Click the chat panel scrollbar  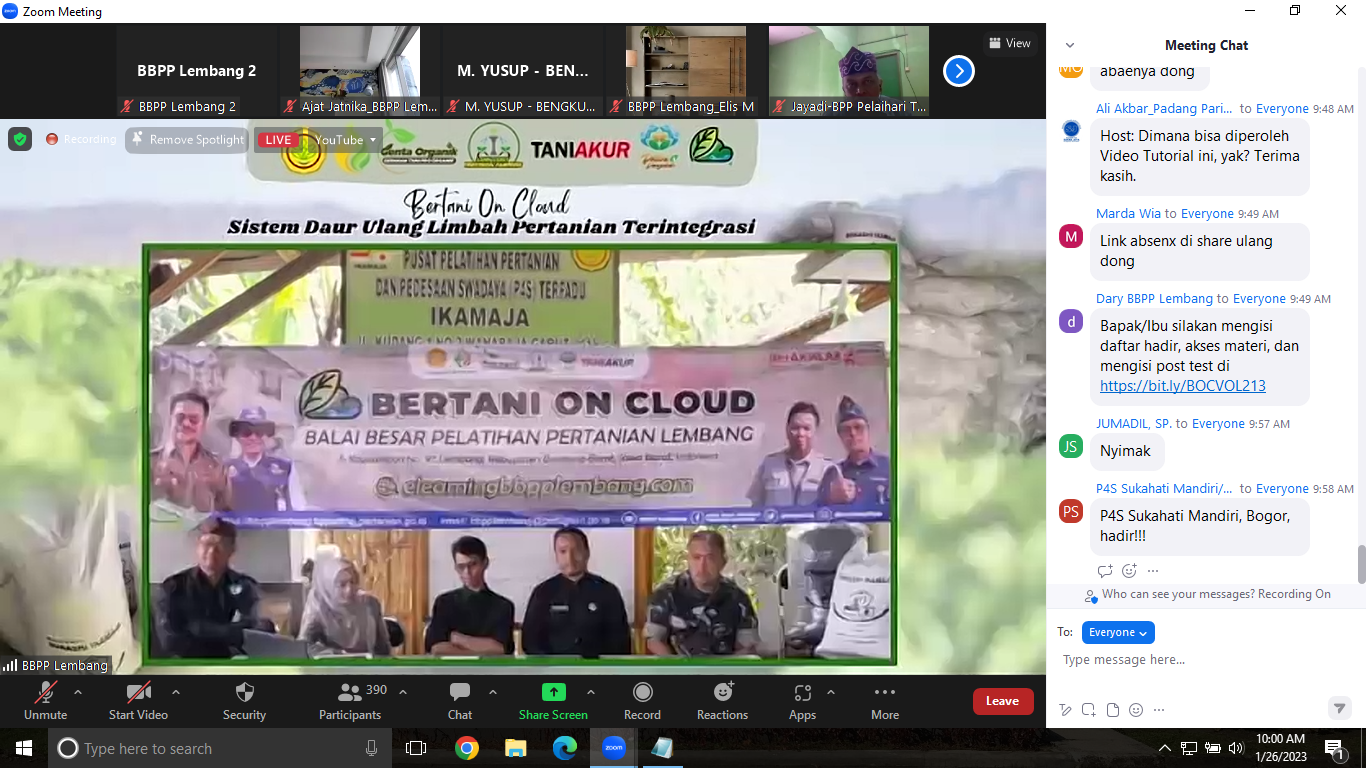(1360, 563)
